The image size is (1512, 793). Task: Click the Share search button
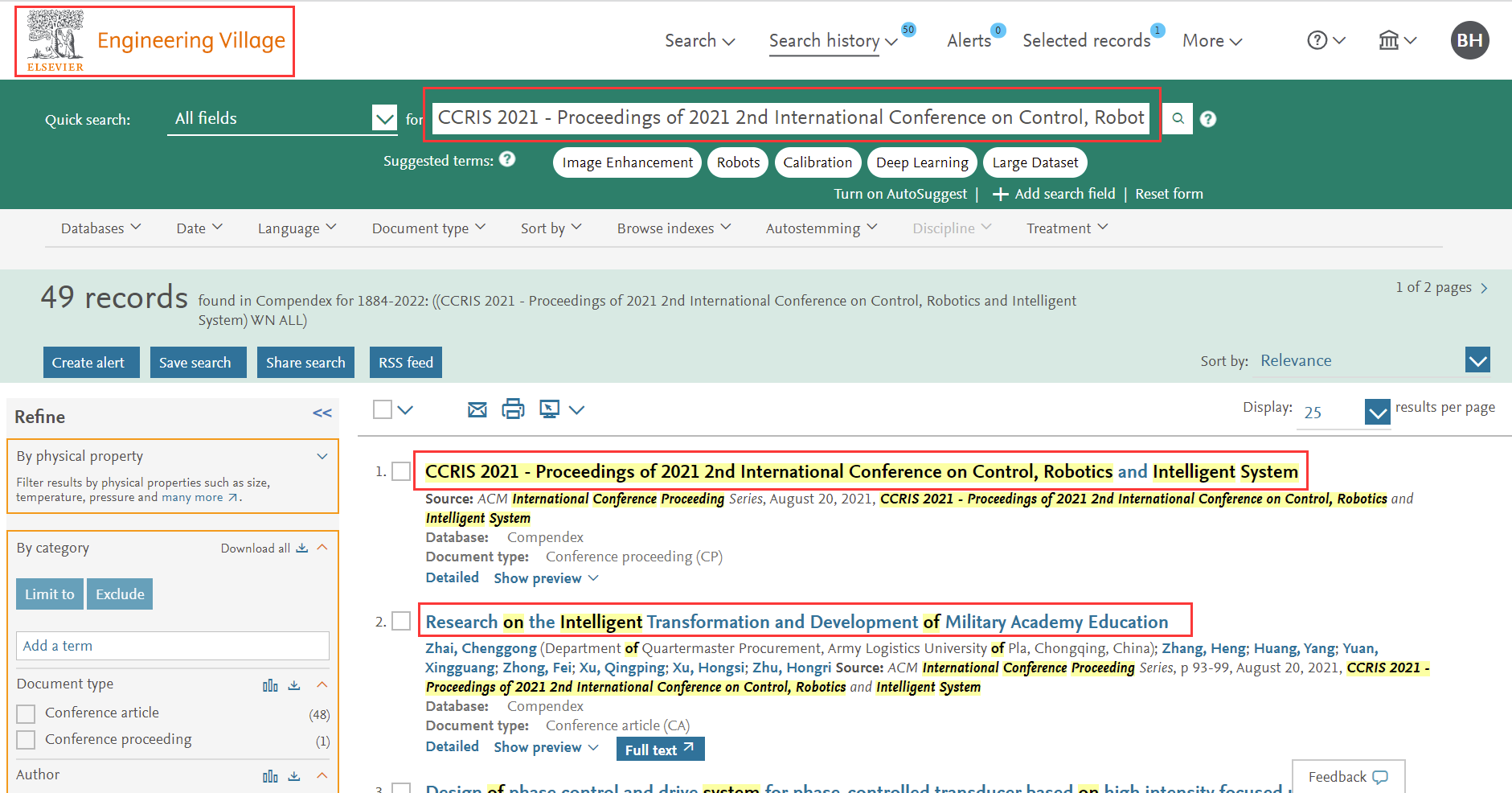pyautogui.click(x=305, y=363)
